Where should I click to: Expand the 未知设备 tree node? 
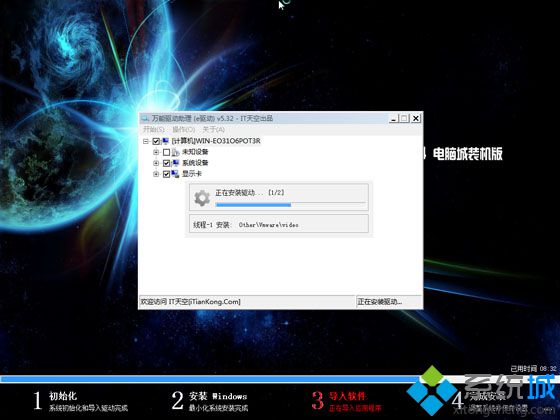156,152
